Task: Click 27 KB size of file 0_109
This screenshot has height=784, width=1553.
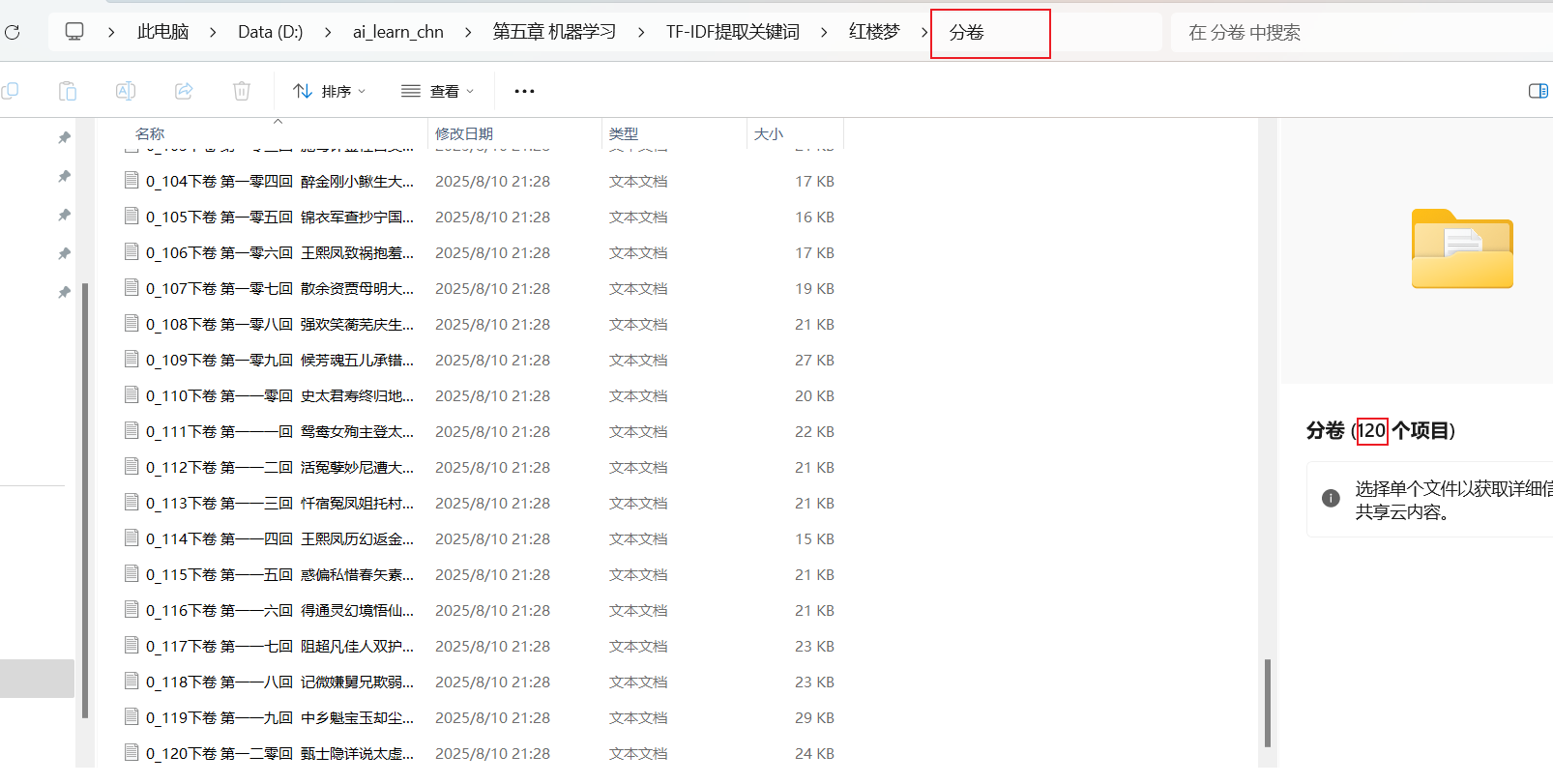Action: pos(814,360)
